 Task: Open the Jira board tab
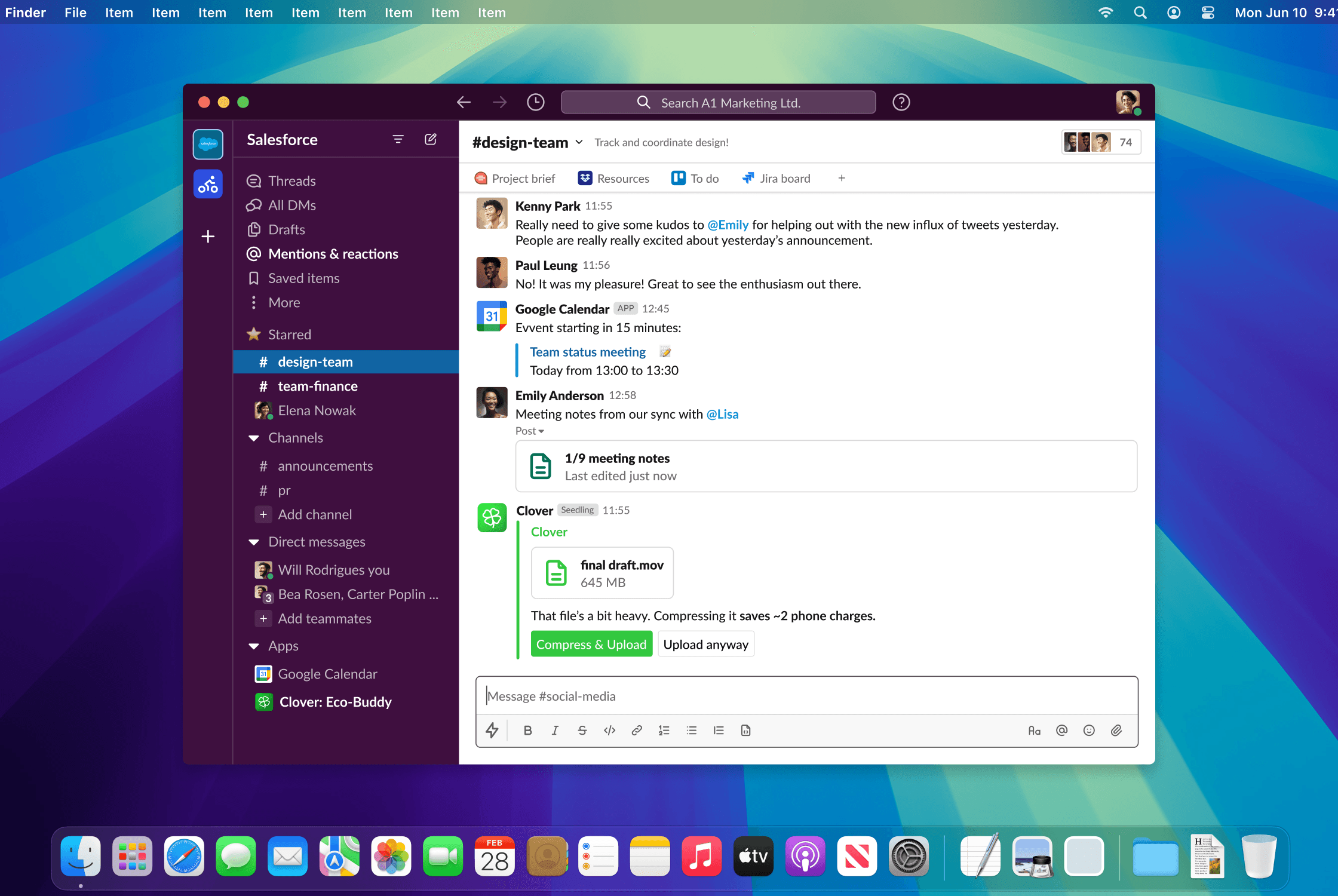(776, 178)
